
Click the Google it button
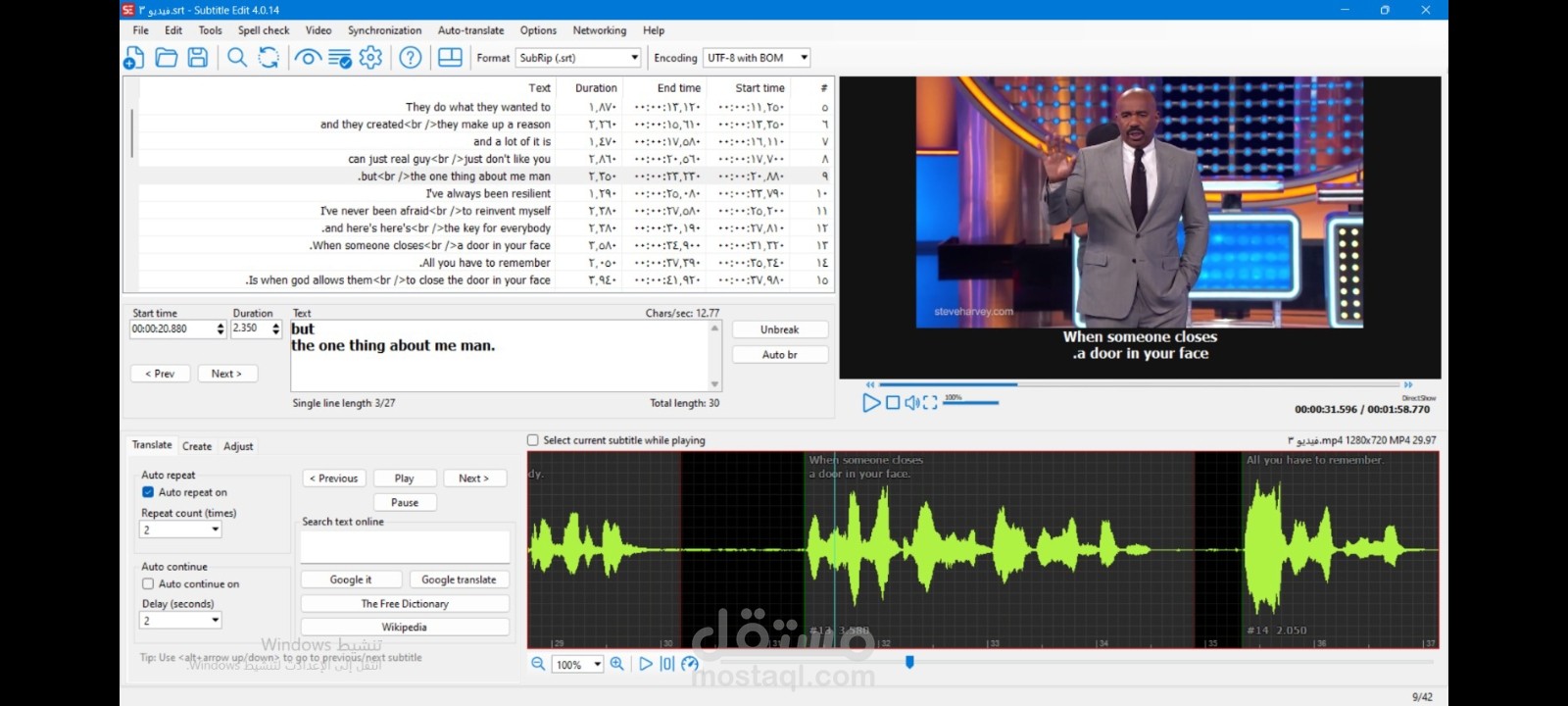(351, 580)
